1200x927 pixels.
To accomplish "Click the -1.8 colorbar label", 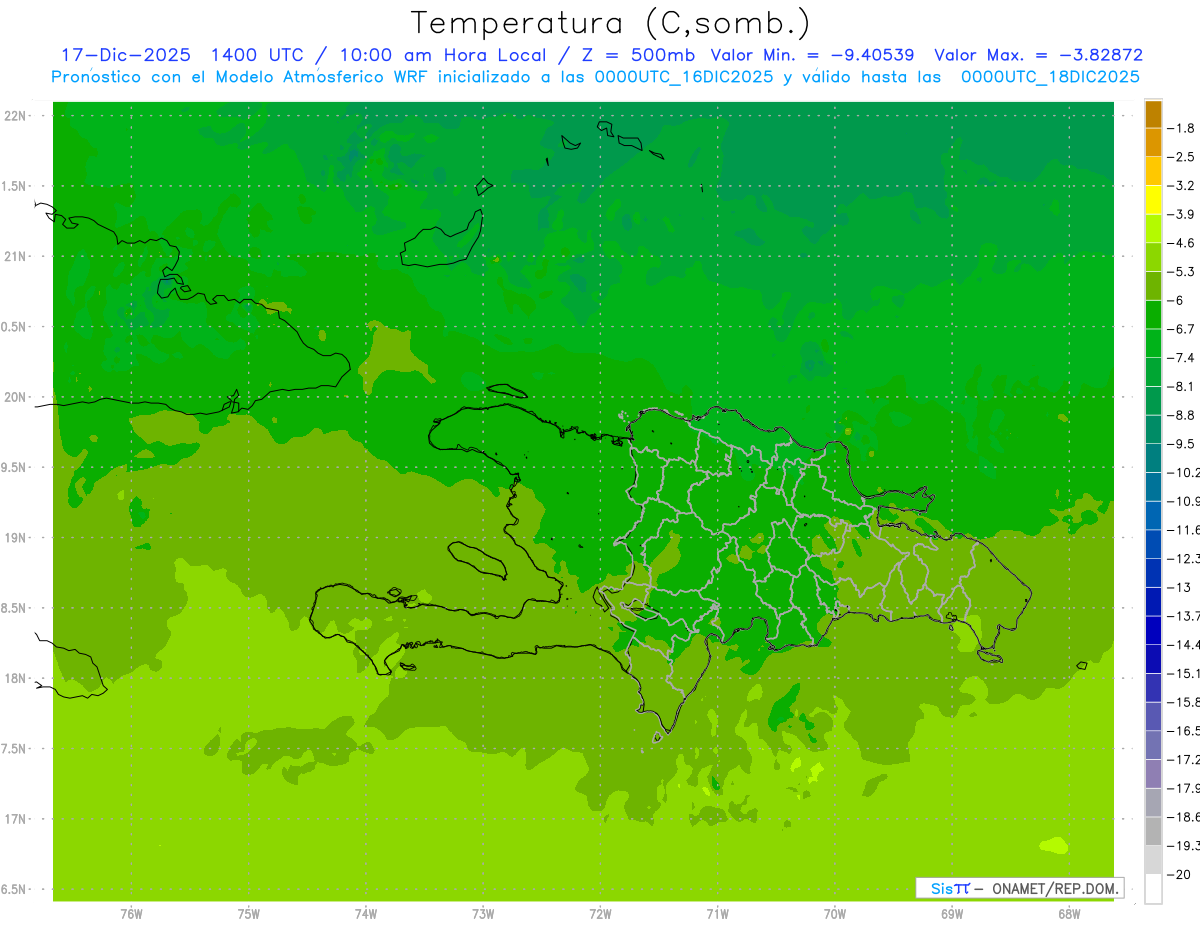I will pos(1181,129).
